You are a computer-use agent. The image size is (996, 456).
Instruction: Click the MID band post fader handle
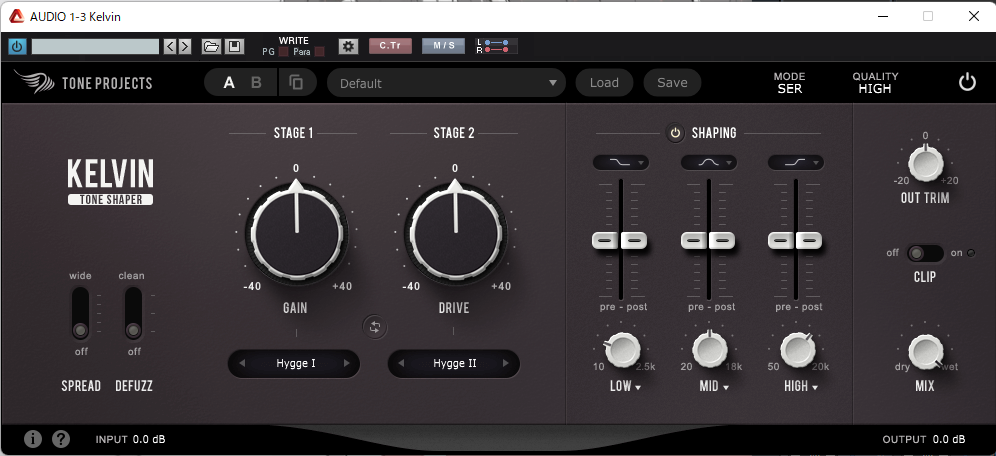tap(722, 240)
